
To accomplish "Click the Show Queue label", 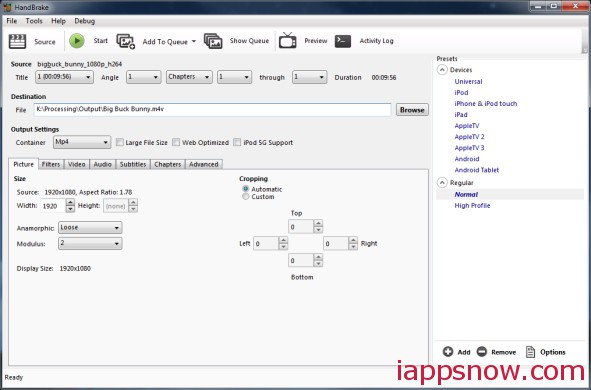I will click(x=249, y=41).
